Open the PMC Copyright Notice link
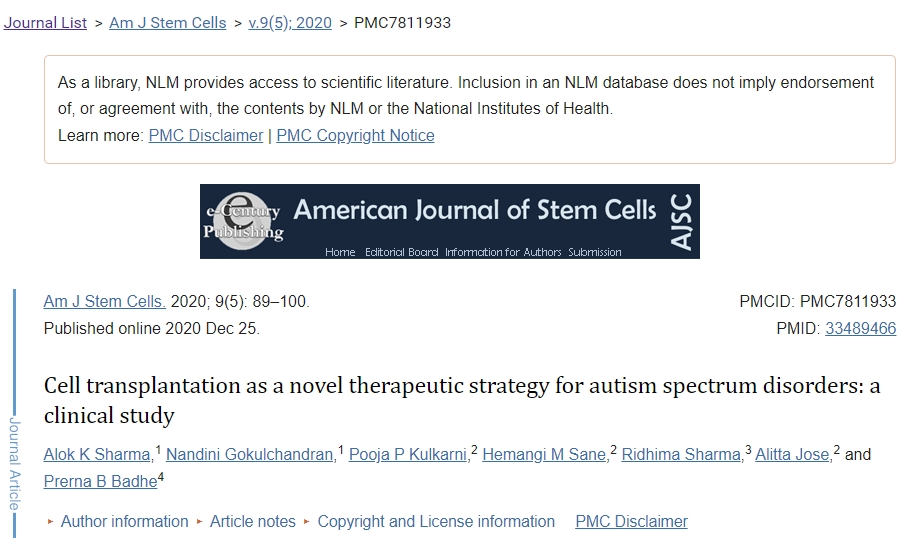 355,135
